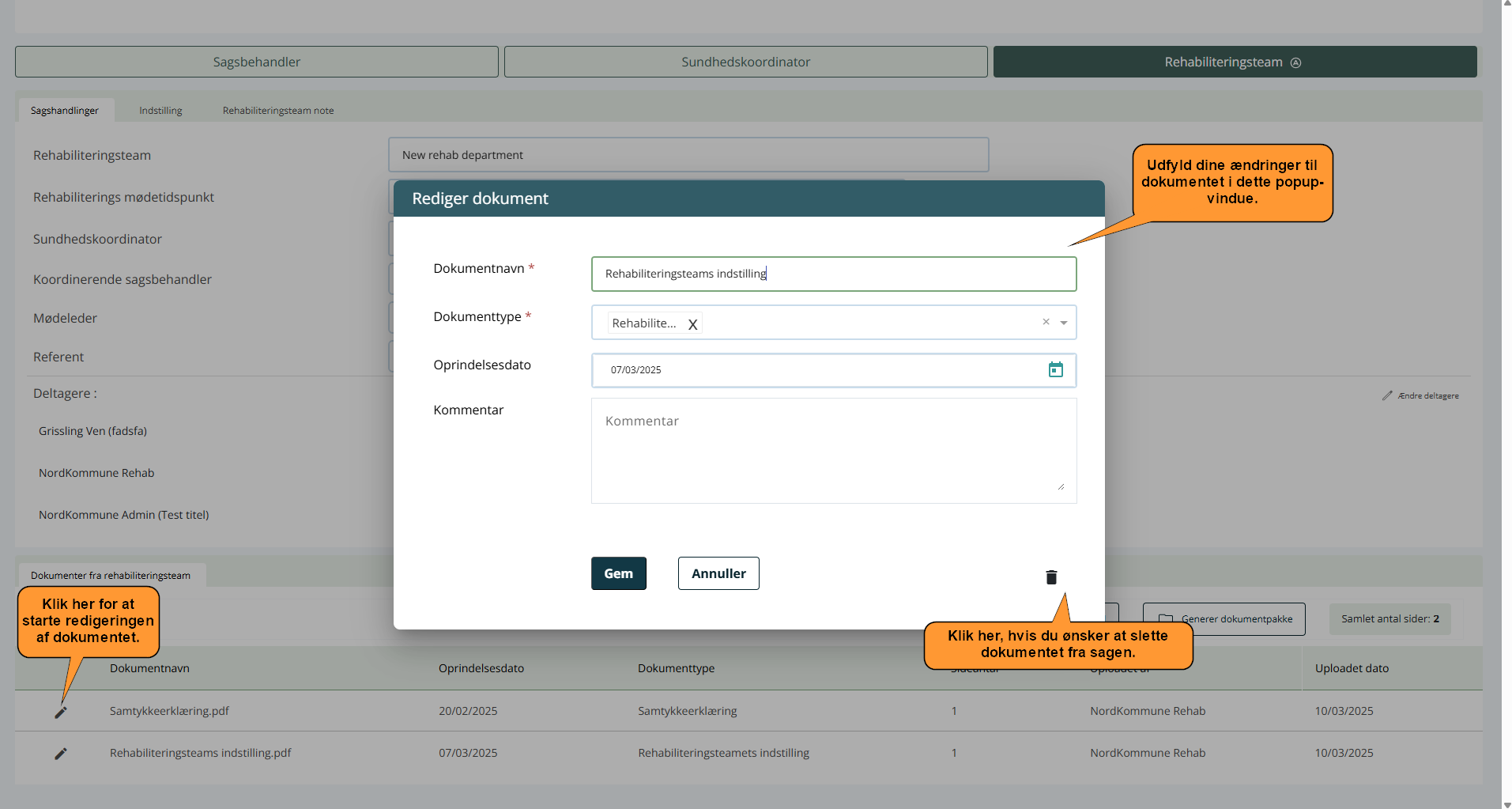The width and height of the screenshot is (1512, 809).
Task: Click the Ændre deltagere pencil link
Action: (1420, 395)
